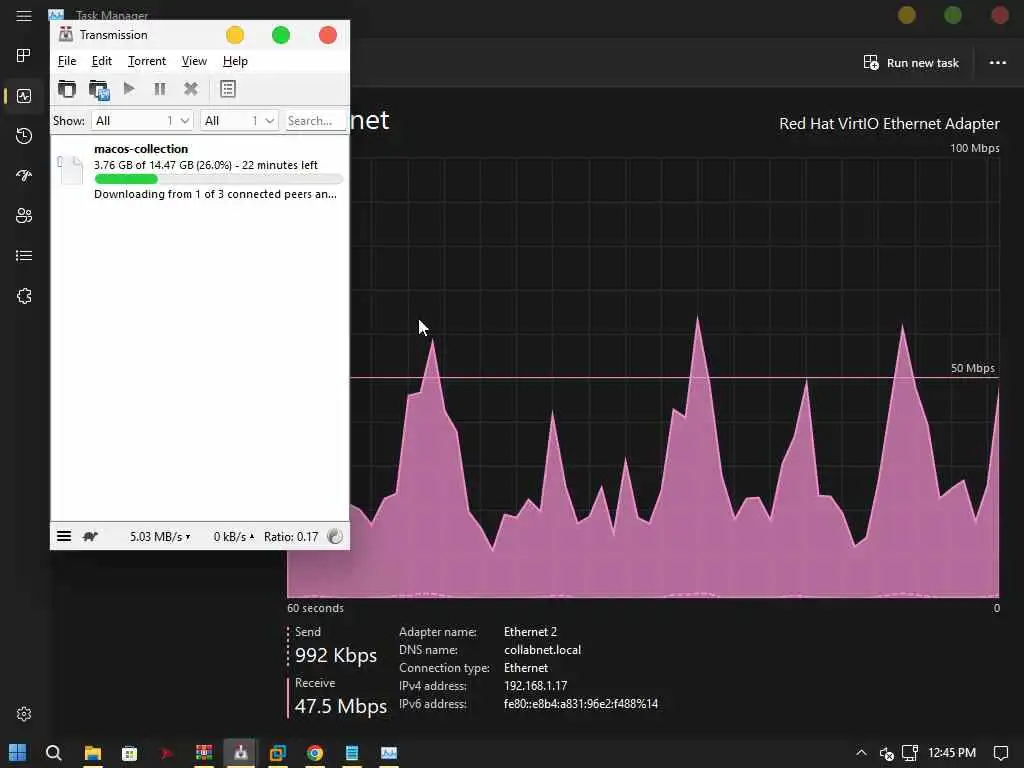The image size is (1024, 768).
Task: Open the Processes page in Task Manager
Action: click(24, 56)
